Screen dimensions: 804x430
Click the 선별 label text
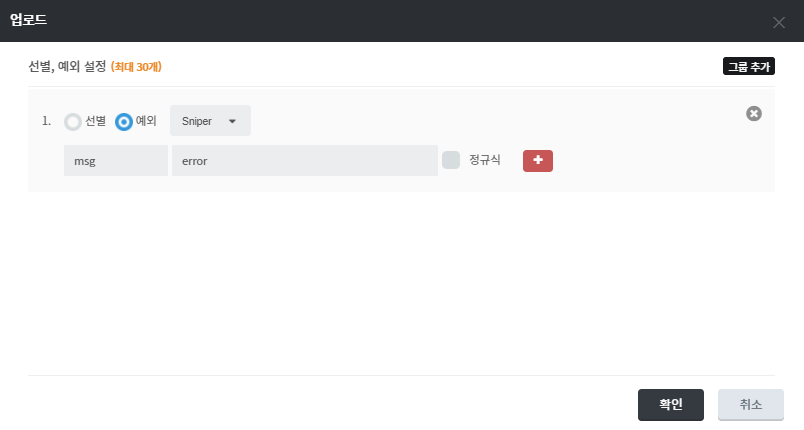tap(96, 121)
